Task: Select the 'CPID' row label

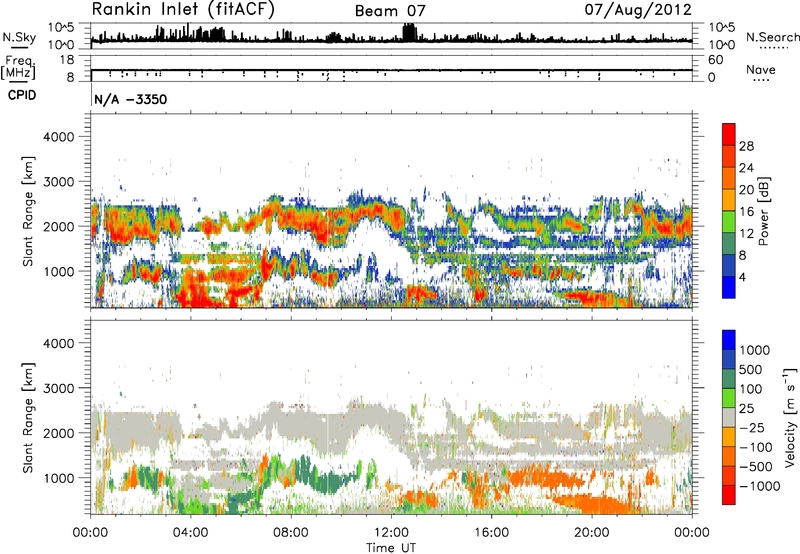Action: (x=22, y=95)
